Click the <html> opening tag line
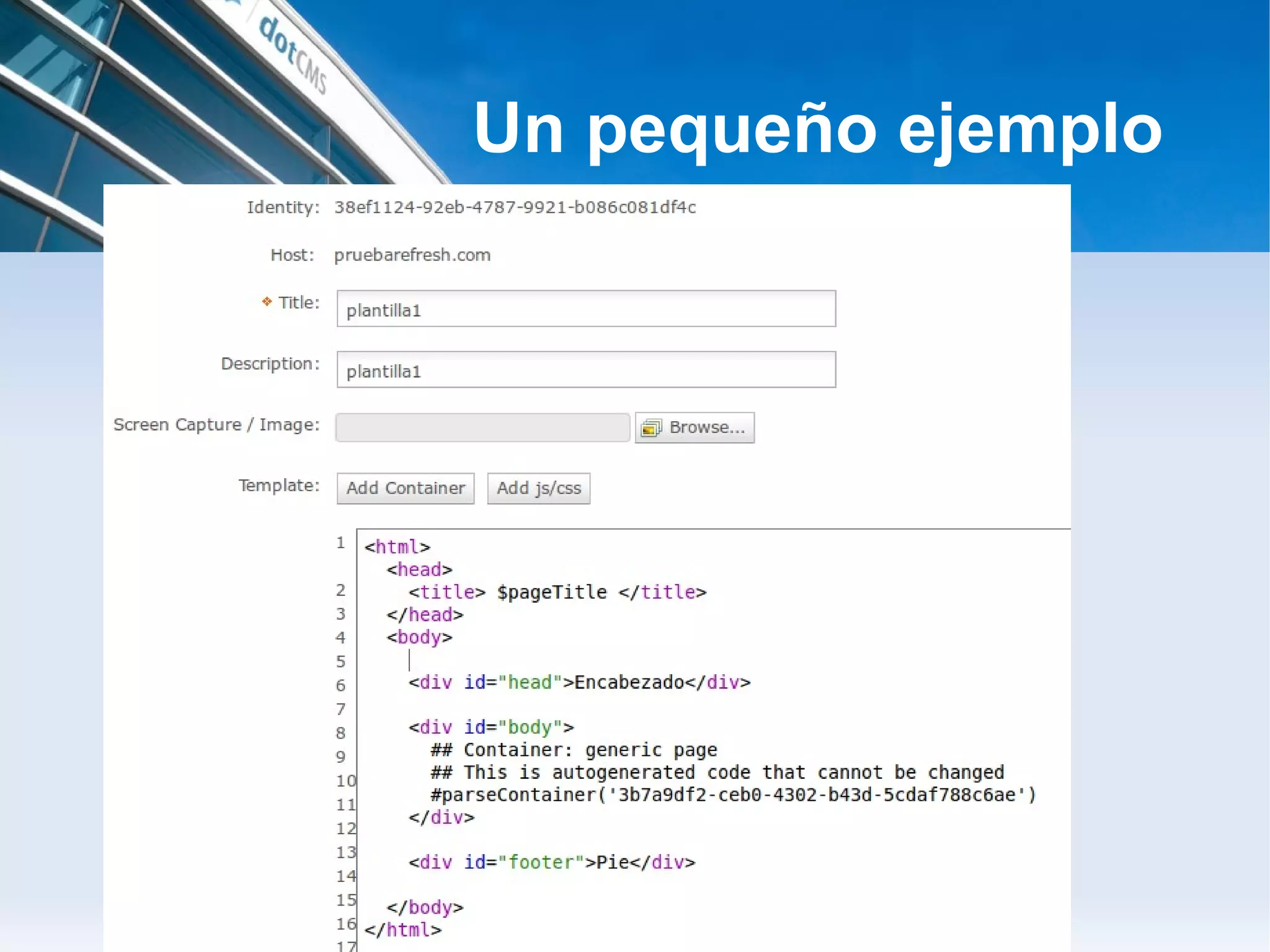1270x952 pixels. (x=397, y=547)
